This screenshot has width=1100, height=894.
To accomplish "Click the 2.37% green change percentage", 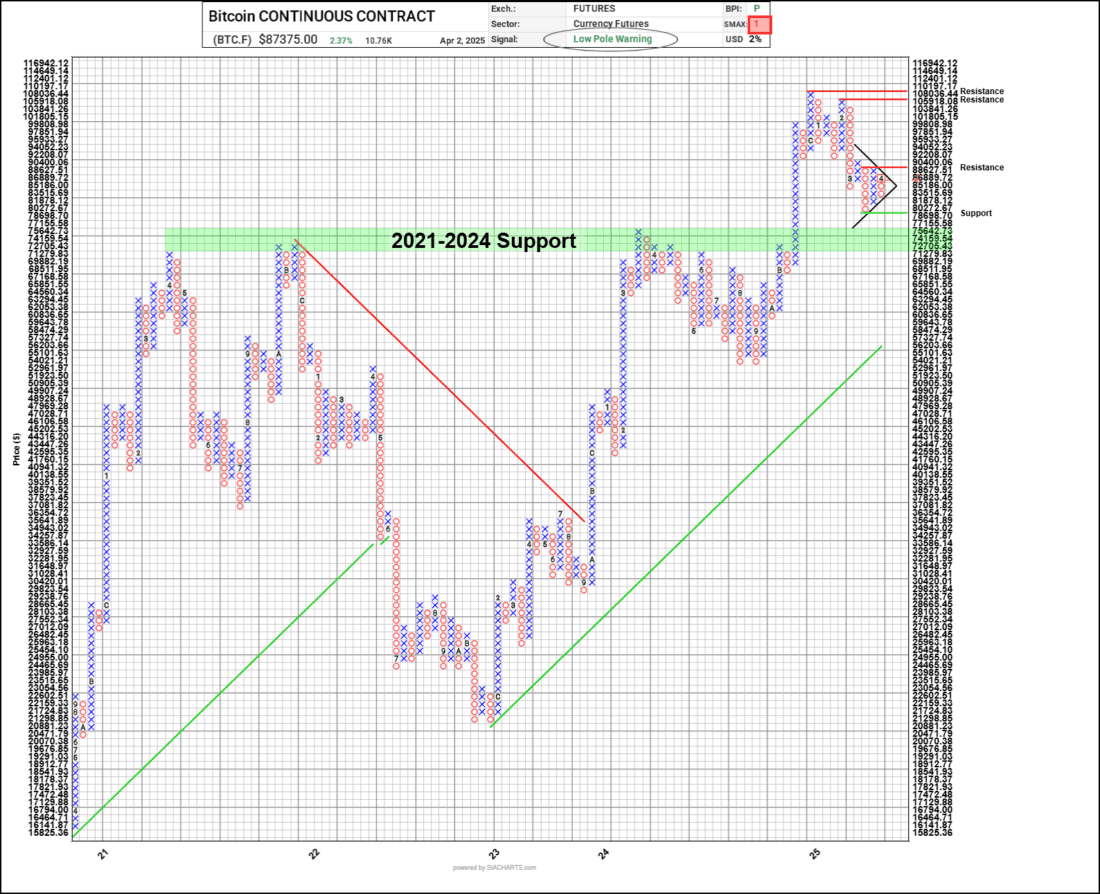I will [x=341, y=41].
